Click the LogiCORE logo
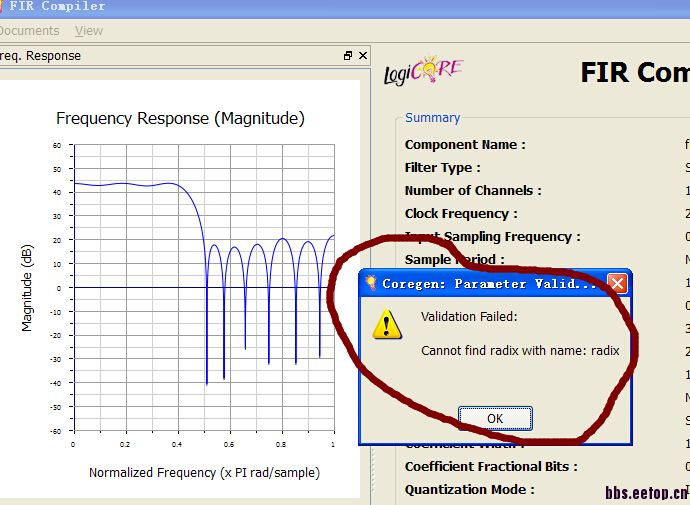 423,70
